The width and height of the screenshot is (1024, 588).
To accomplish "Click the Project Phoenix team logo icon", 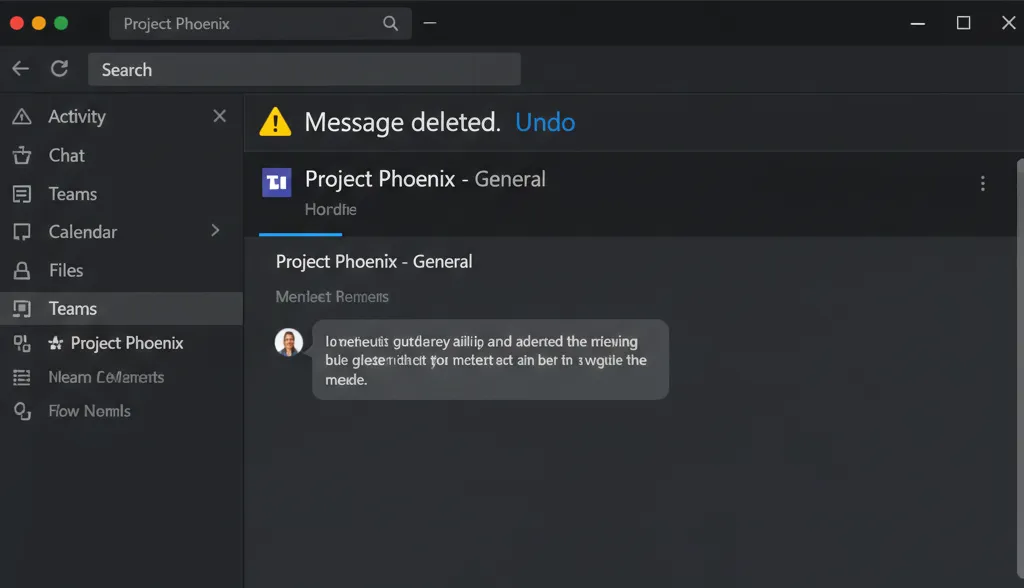I will coord(276,181).
